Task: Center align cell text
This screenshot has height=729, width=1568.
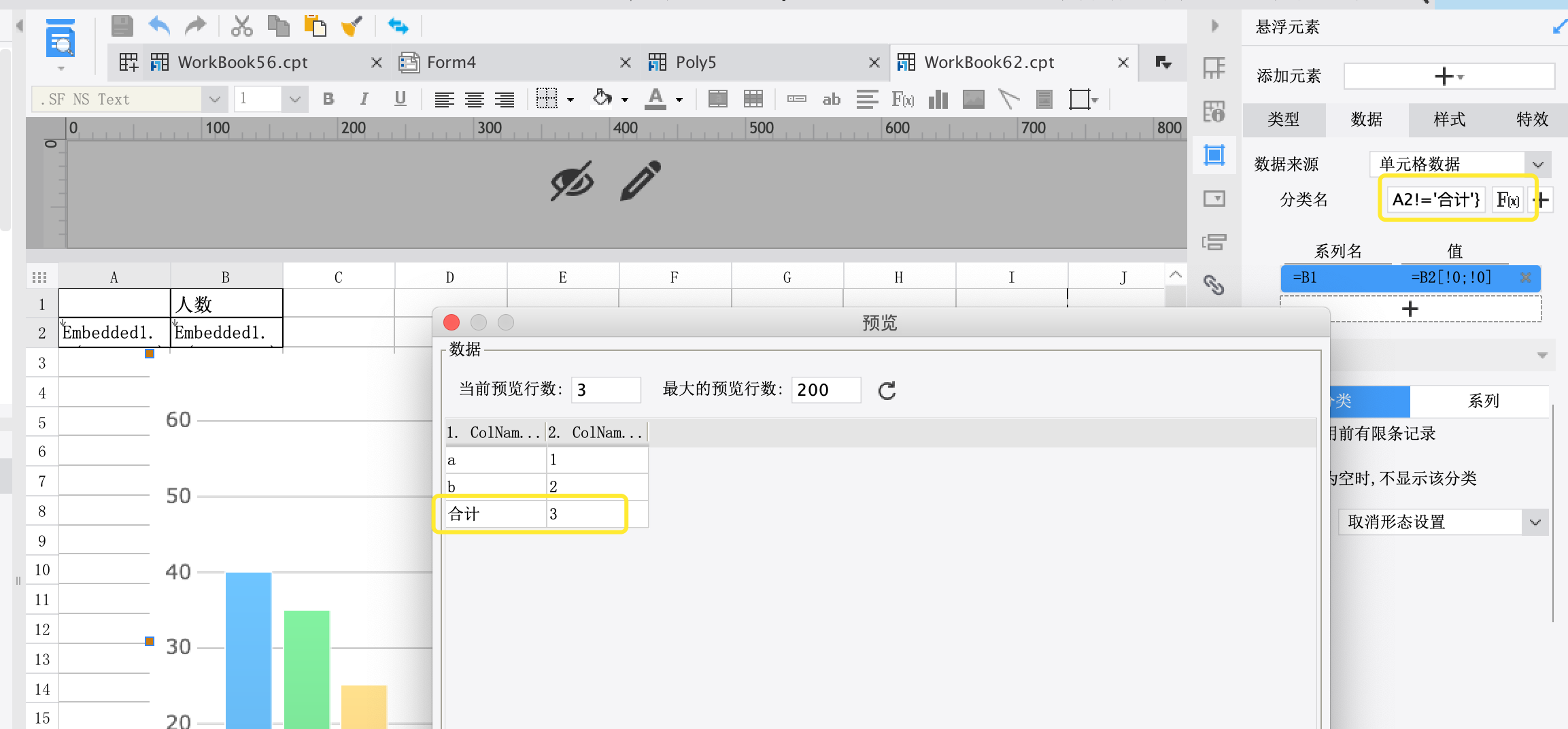Action: point(475,100)
